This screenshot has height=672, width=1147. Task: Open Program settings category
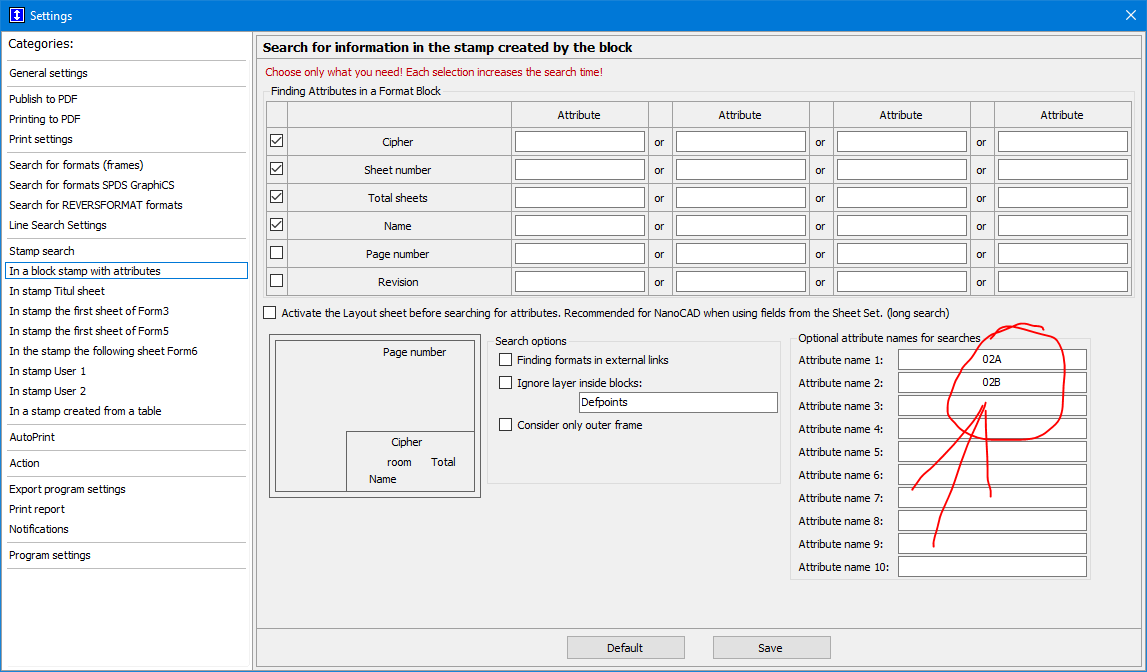tap(50, 555)
